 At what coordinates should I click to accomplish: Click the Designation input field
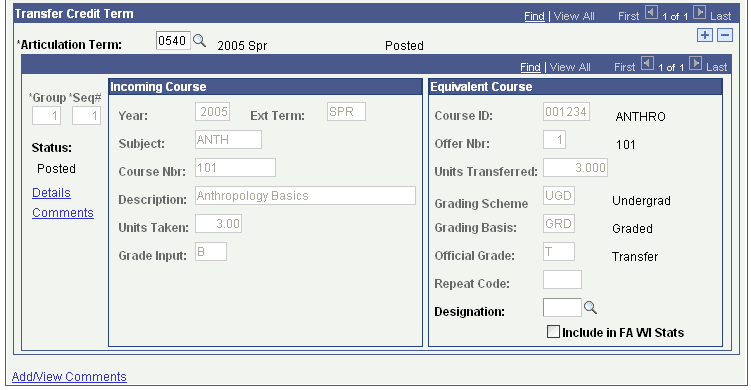(x=562, y=308)
